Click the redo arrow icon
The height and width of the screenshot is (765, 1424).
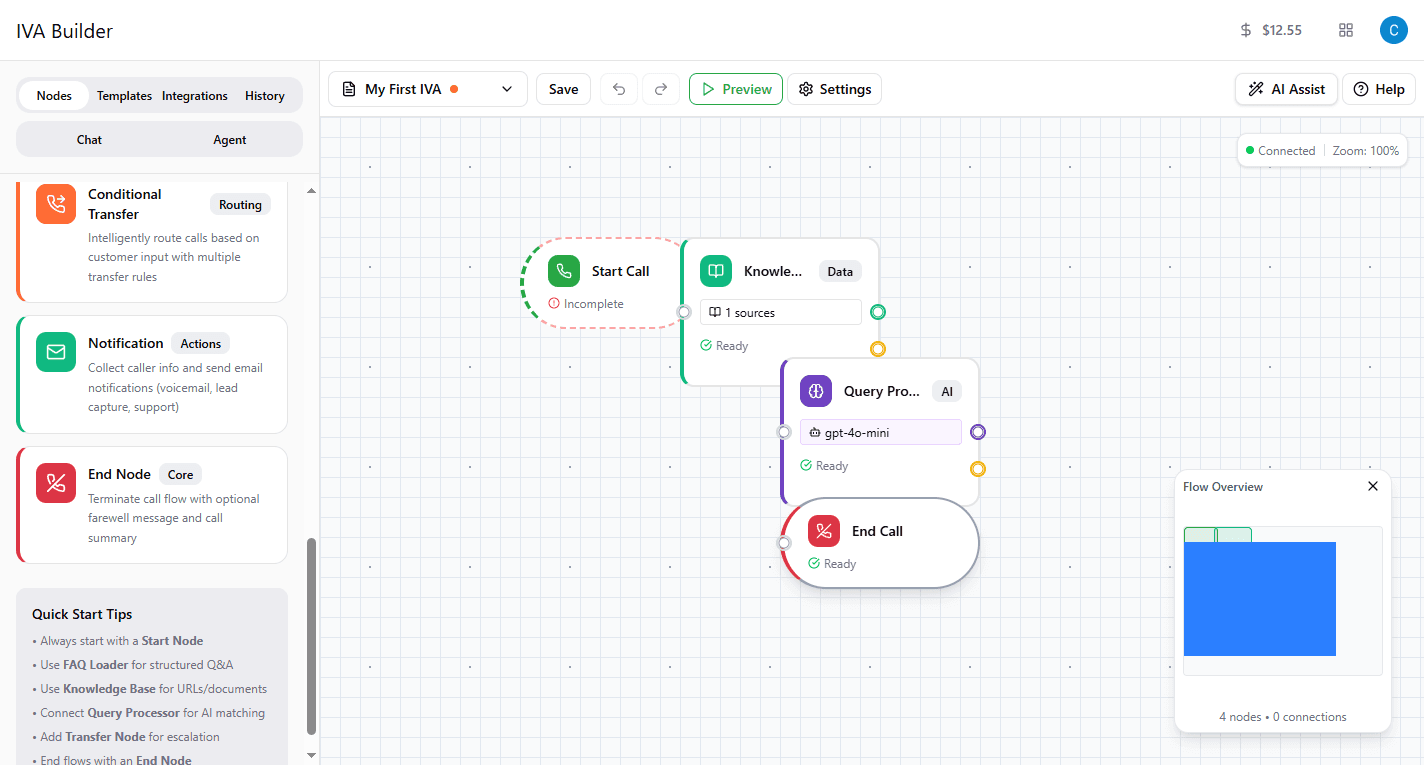661,89
